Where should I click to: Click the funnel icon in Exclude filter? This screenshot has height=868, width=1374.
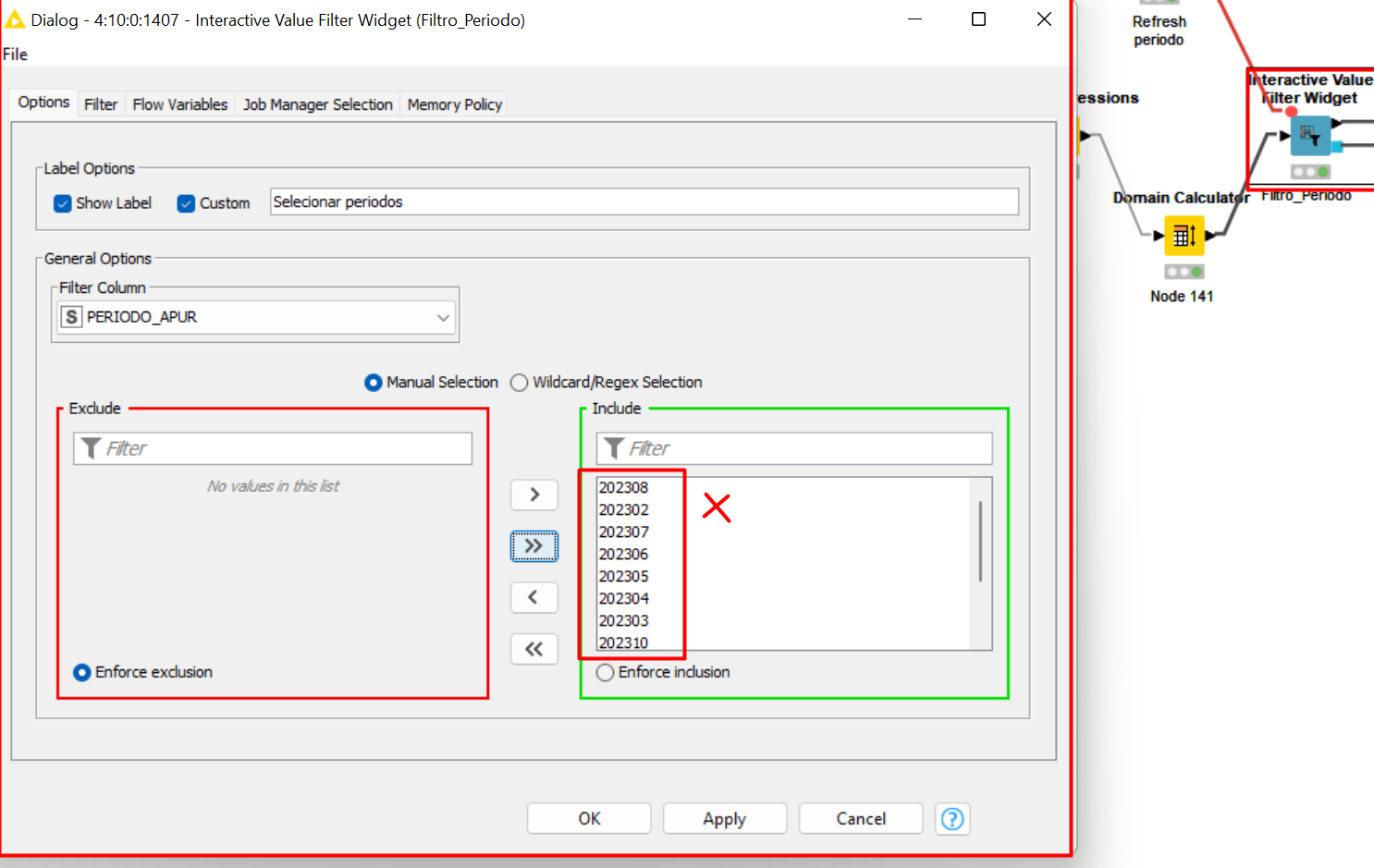[x=91, y=448]
